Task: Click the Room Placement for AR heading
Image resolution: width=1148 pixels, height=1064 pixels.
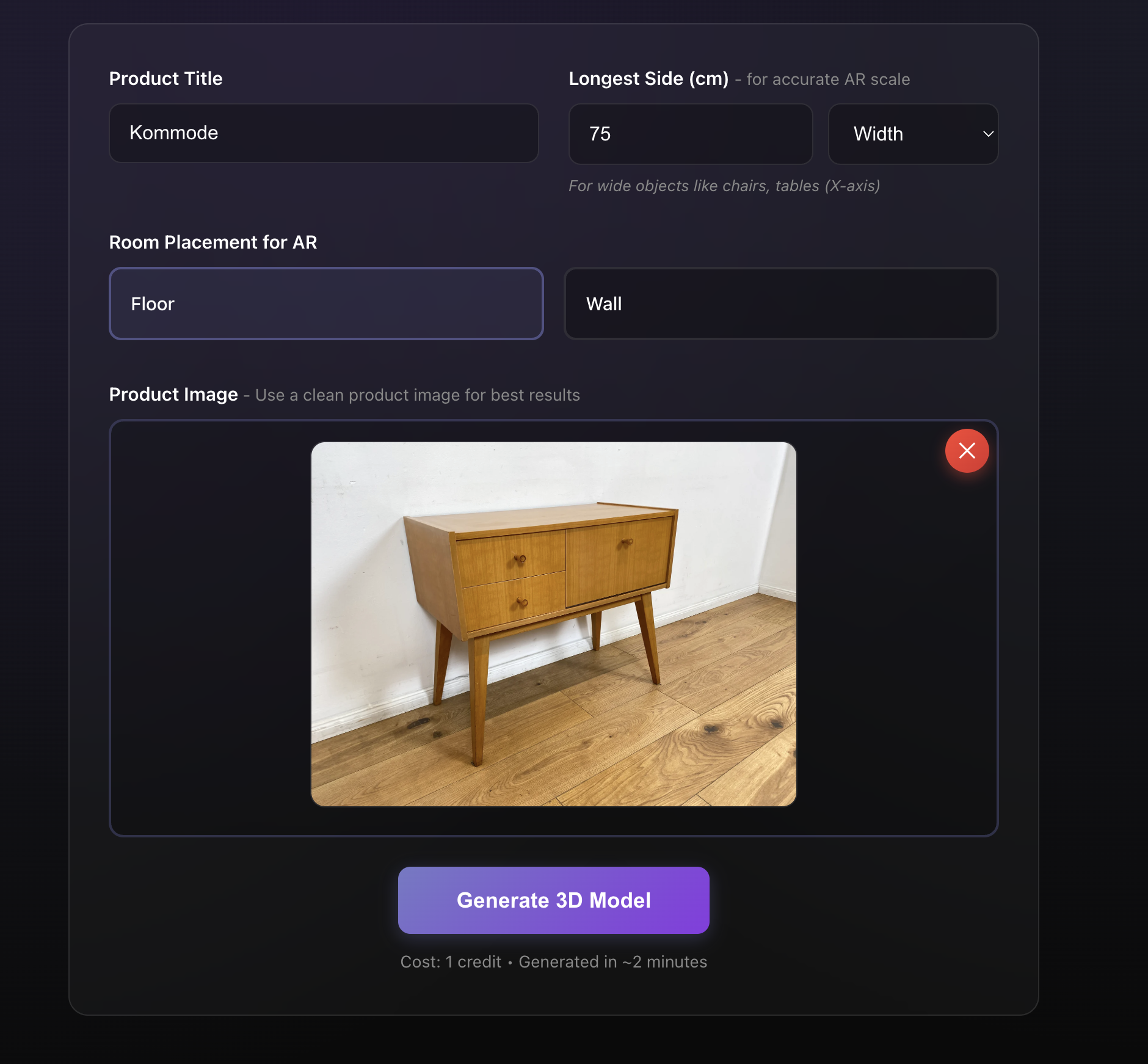Action: pos(213,242)
